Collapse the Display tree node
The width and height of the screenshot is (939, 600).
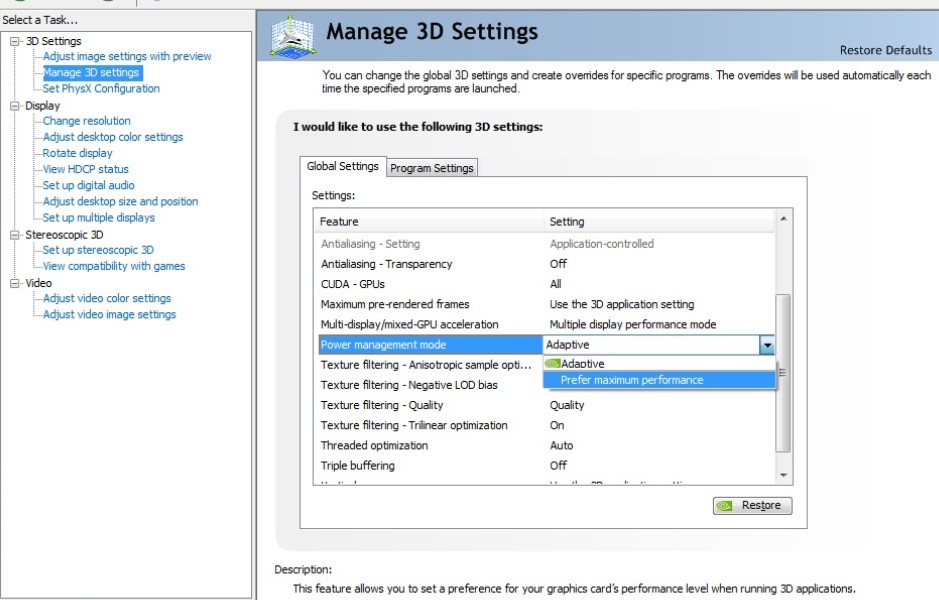[x=15, y=105]
